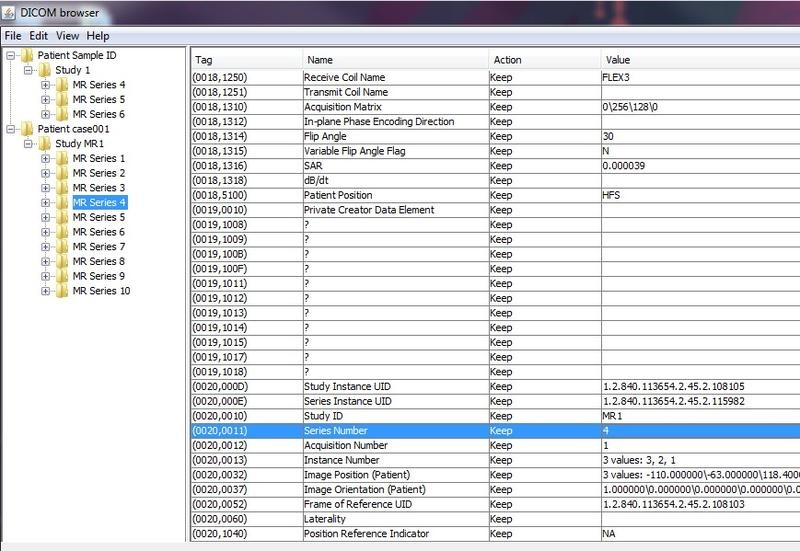Expand MR Series 6 under Study 1

(45, 114)
